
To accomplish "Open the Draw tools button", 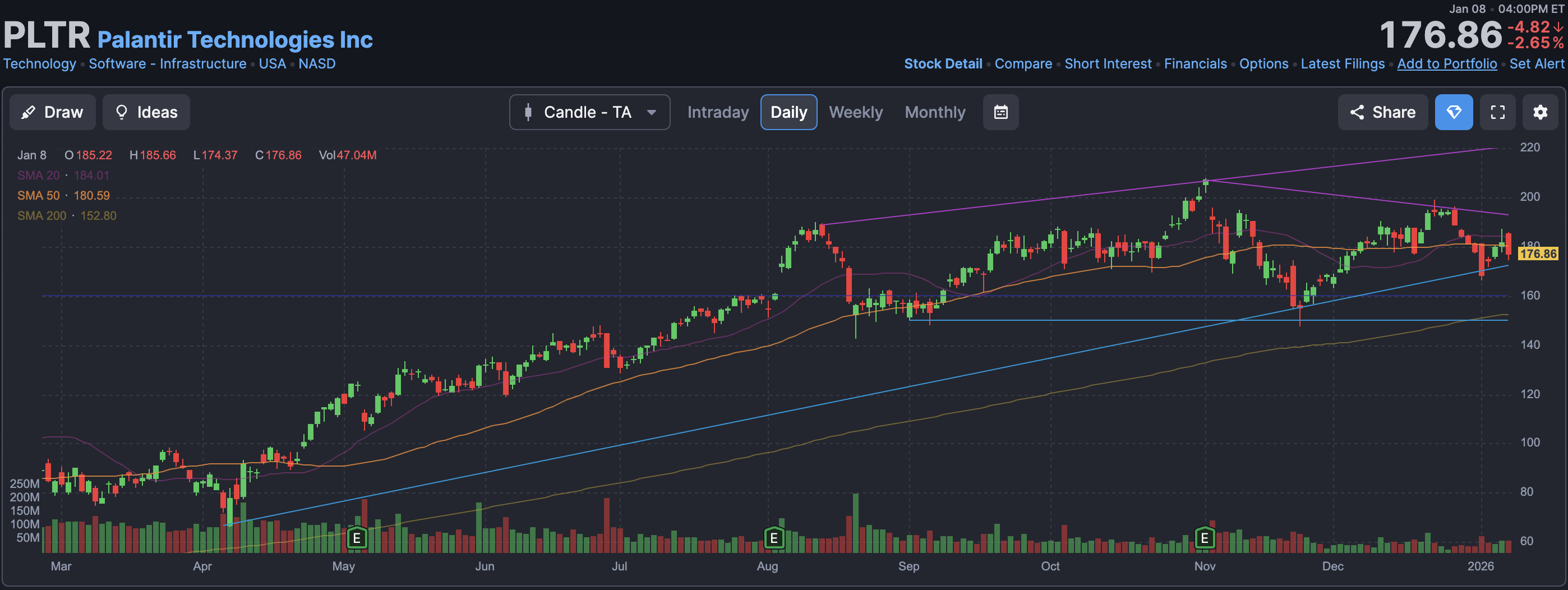I will tap(52, 112).
